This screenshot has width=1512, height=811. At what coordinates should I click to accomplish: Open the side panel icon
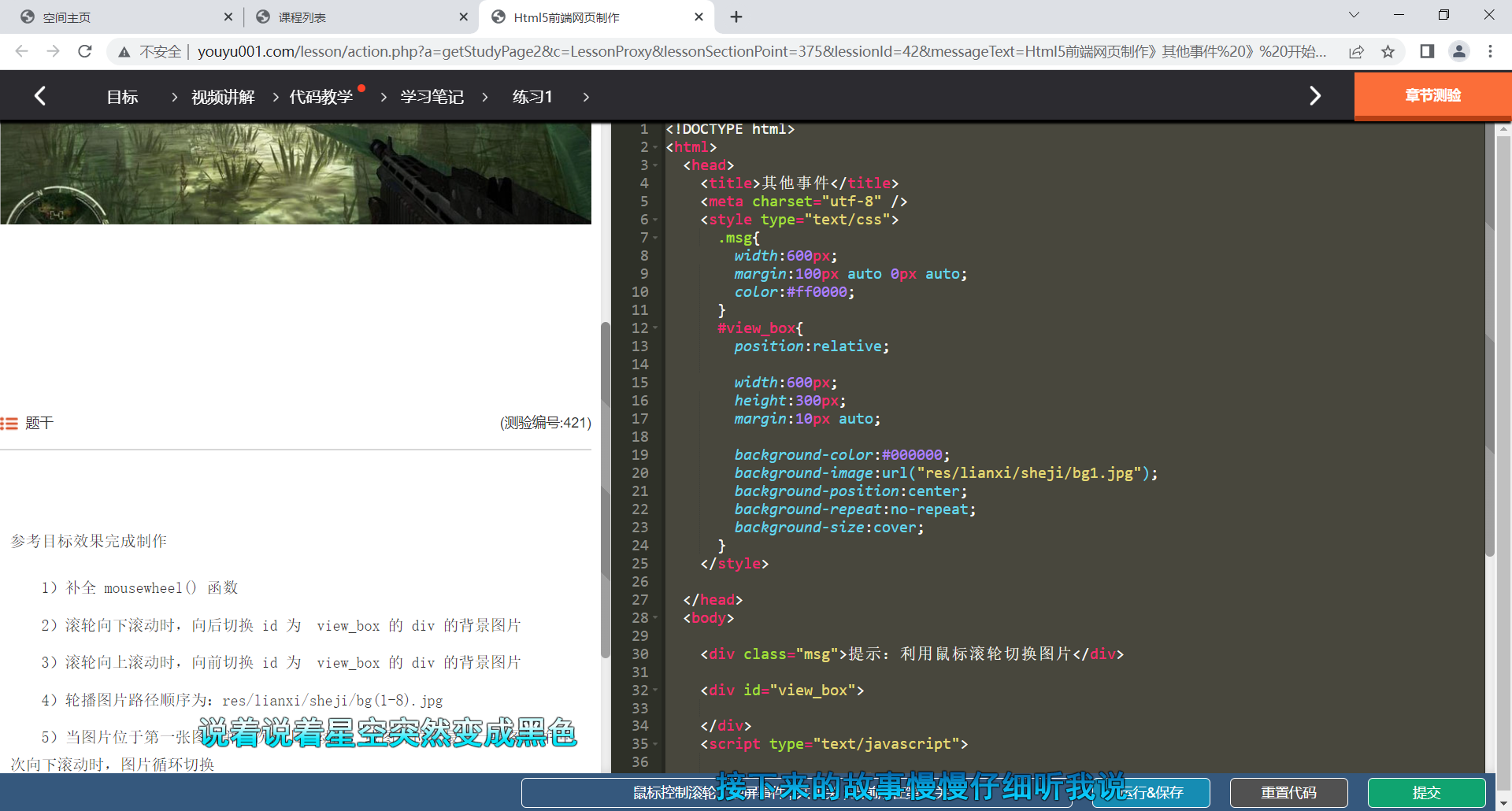click(1427, 51)
